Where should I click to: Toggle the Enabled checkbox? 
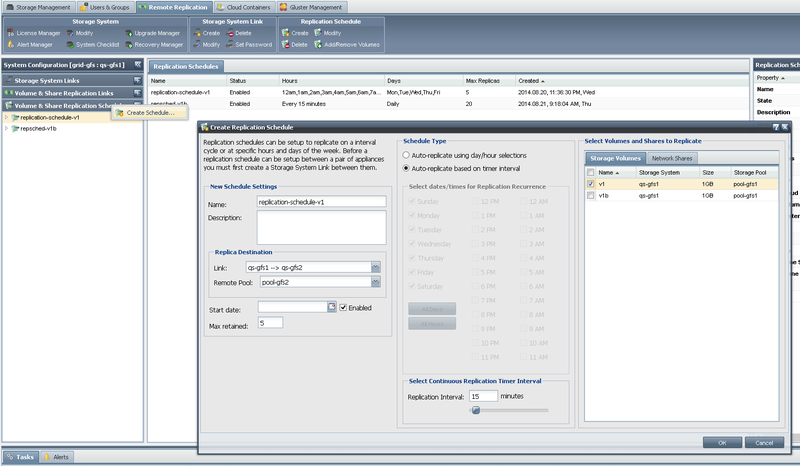(x=344, y=307)
